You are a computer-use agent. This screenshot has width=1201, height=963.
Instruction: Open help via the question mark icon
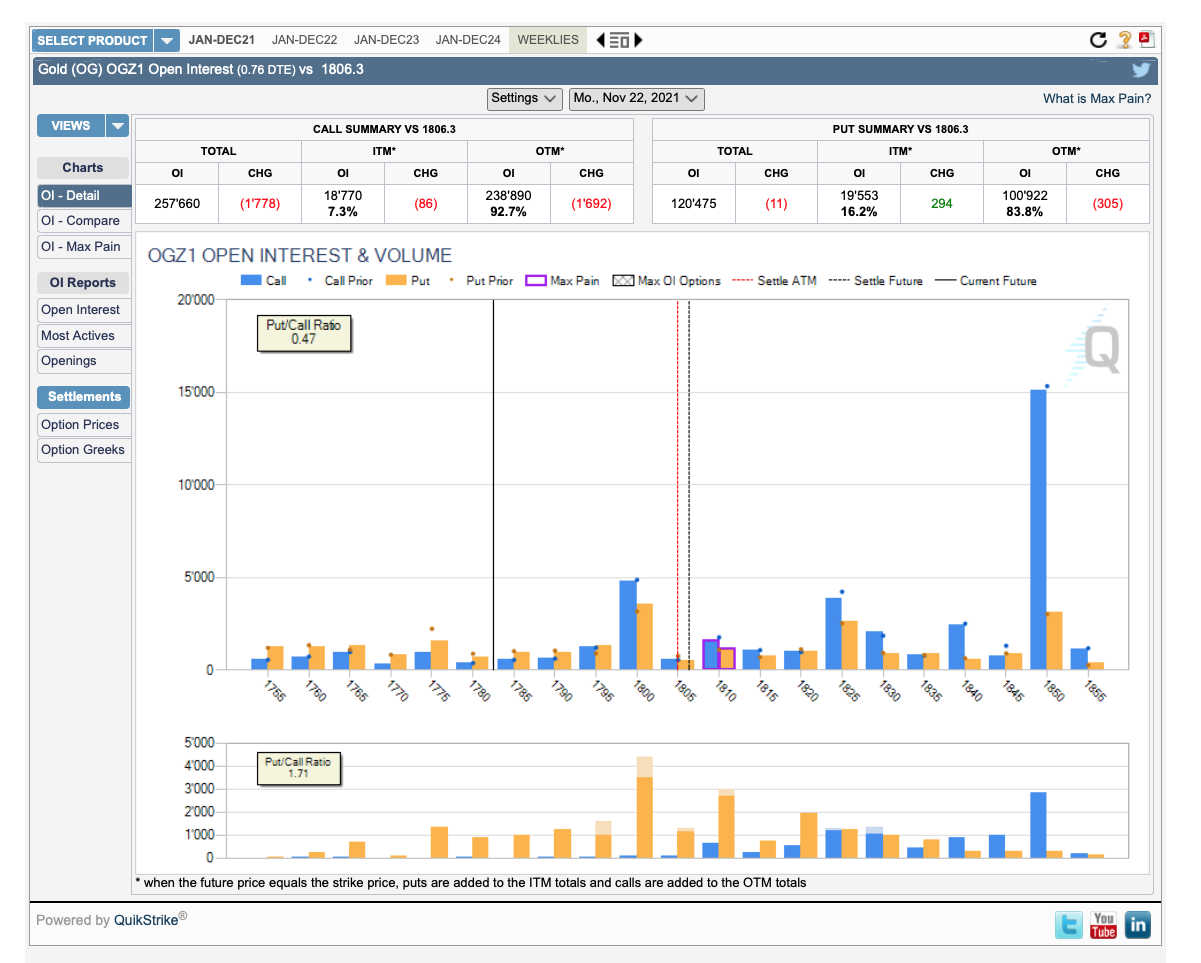[x=1125, y=40]
